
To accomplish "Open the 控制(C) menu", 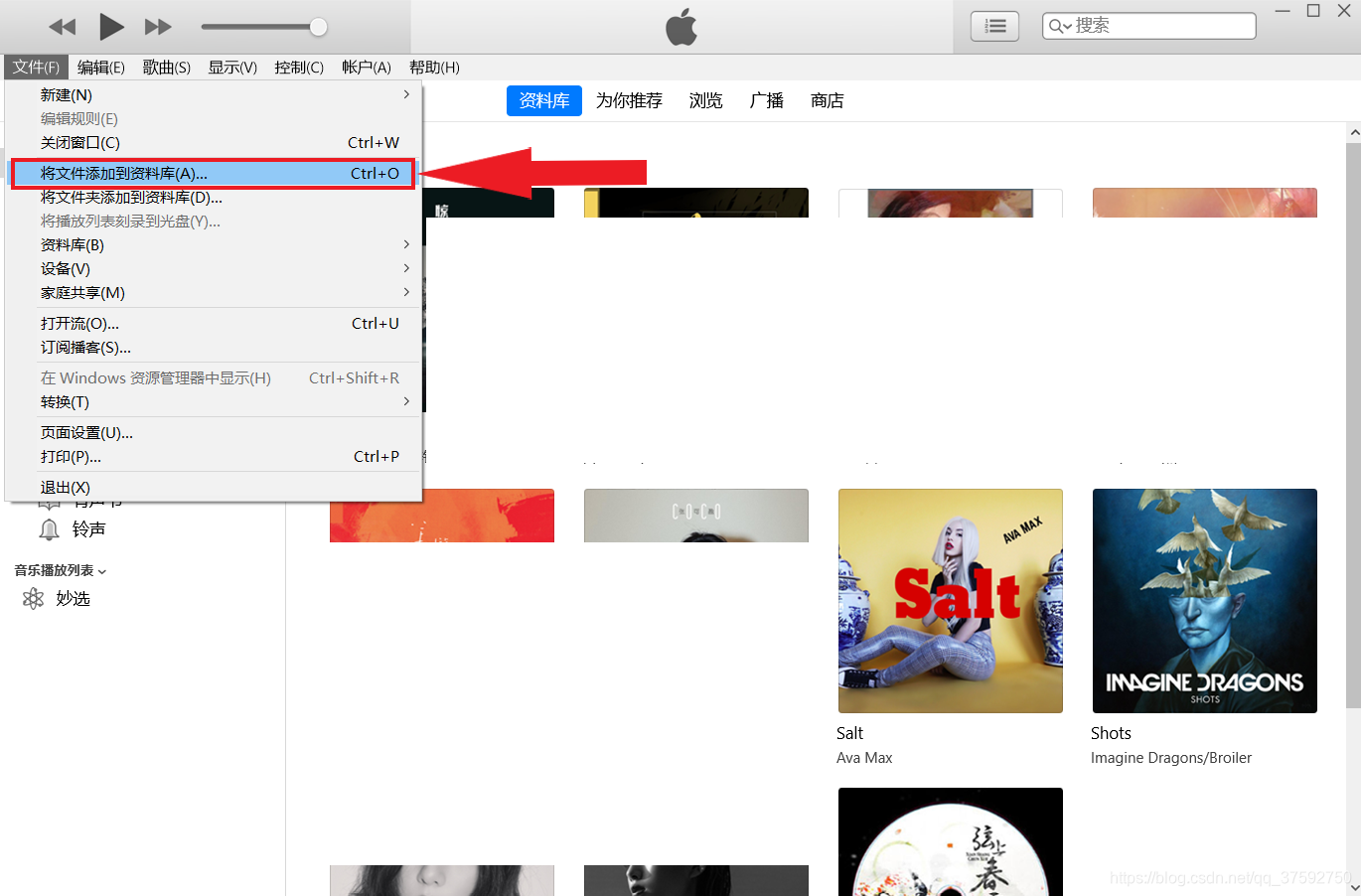I will pos(299,67).
